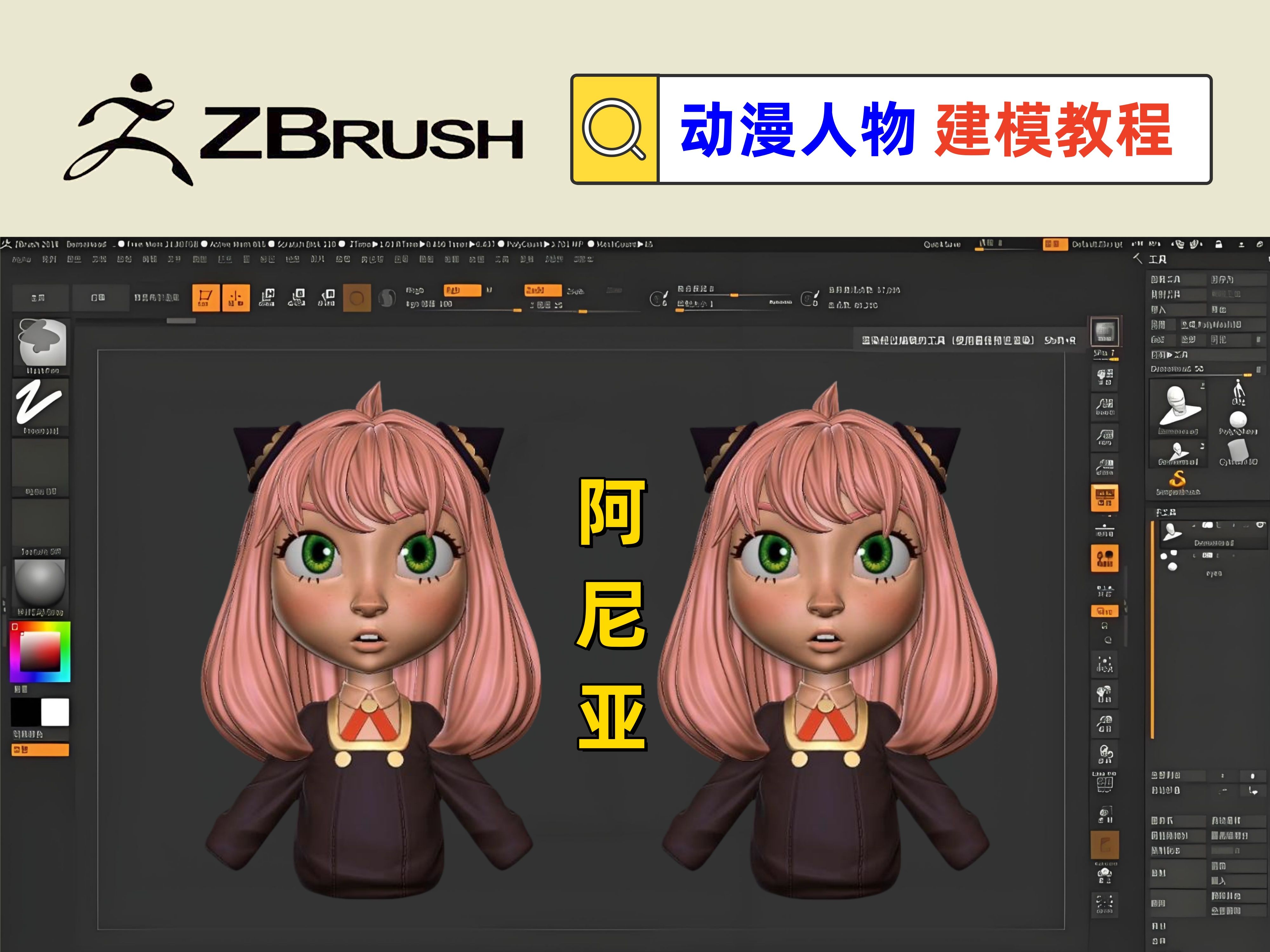
Task: Select the Scale transform icon on top shelf
Action: click(x=296, y=297)
